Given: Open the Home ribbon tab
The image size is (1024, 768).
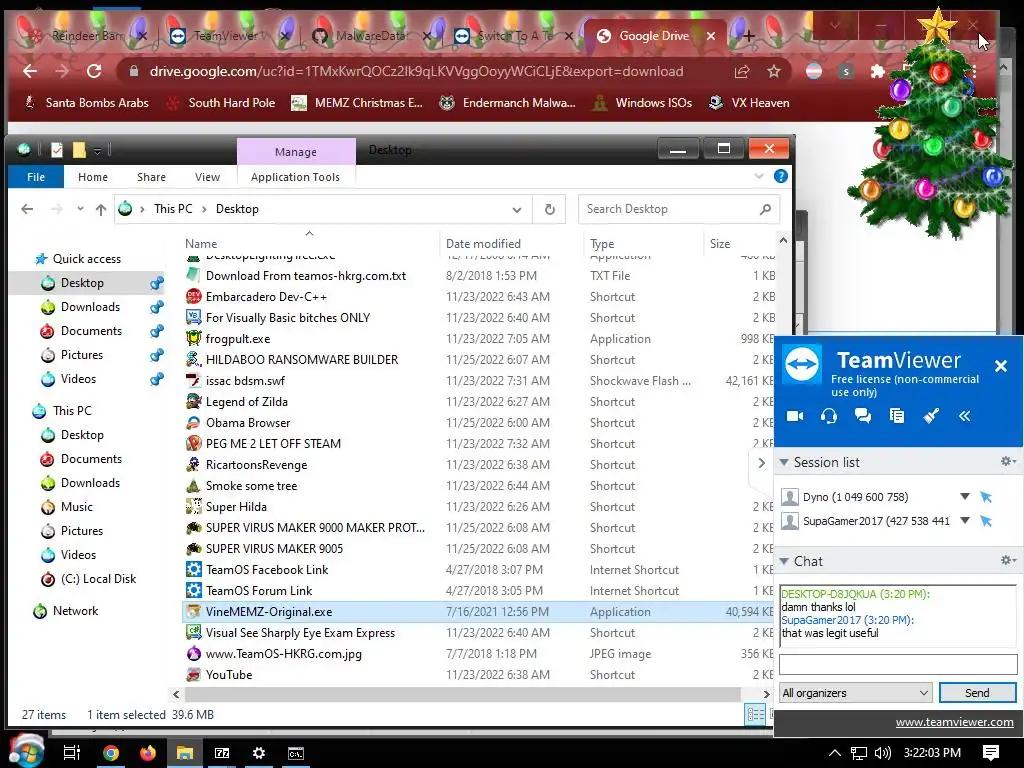Looking at the screenshot, I should tap(93, 177).
